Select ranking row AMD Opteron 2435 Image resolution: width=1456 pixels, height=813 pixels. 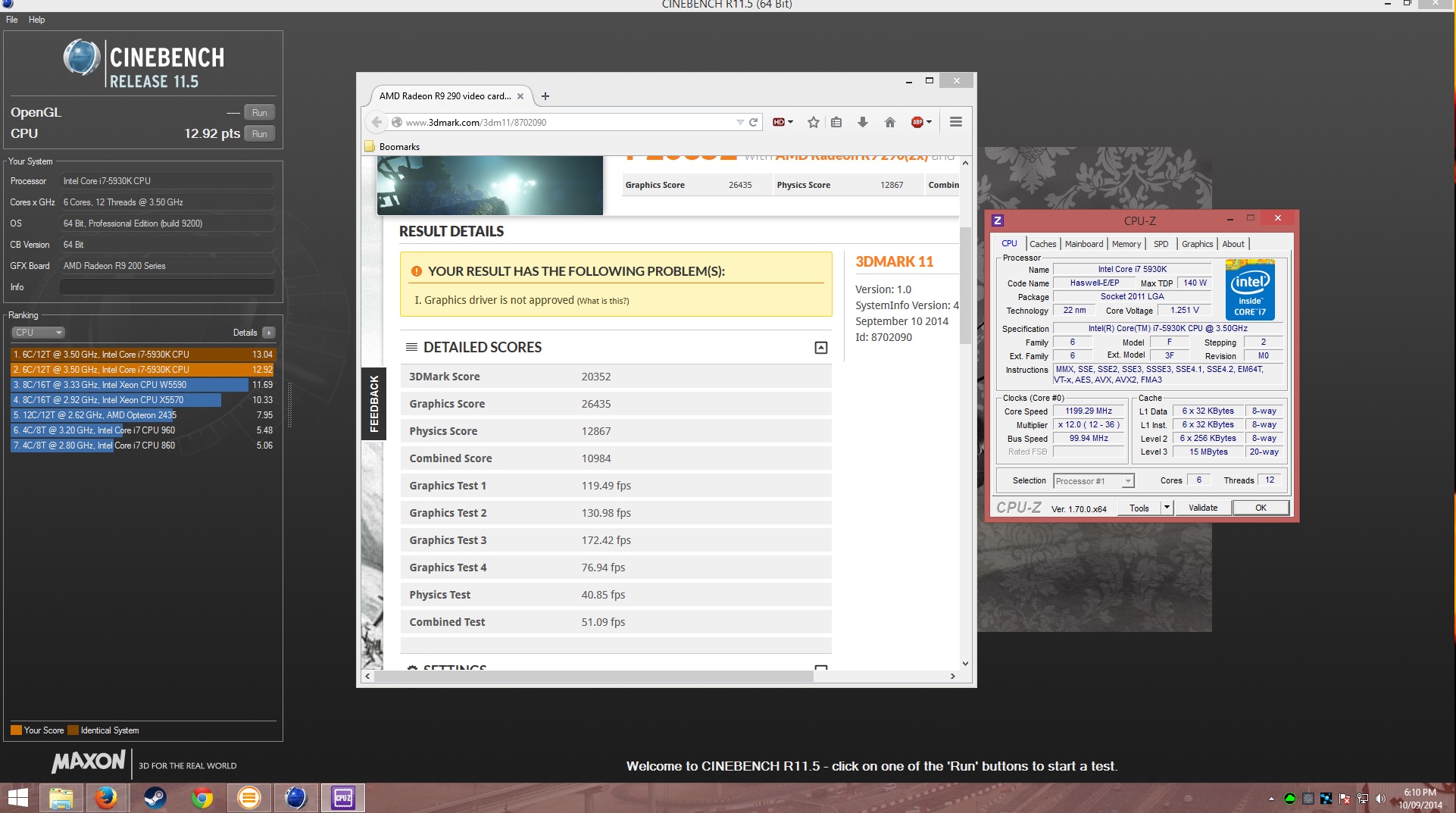point(143,415)
